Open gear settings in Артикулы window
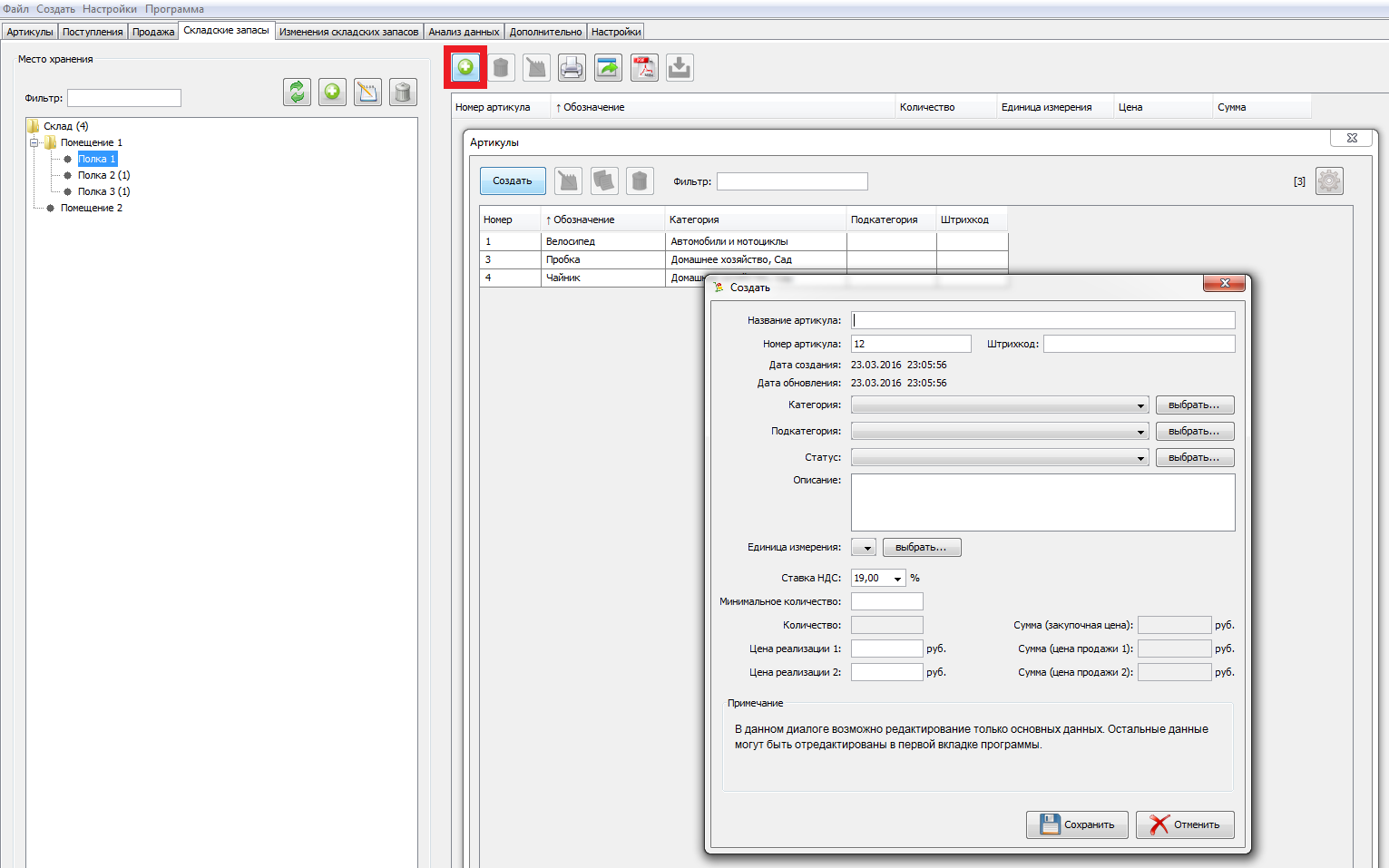 click(1329, 180)
